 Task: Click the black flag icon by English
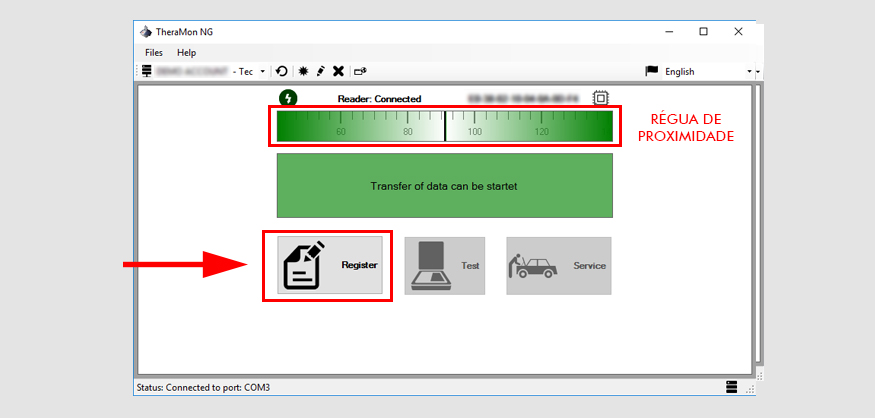(652, 71)
